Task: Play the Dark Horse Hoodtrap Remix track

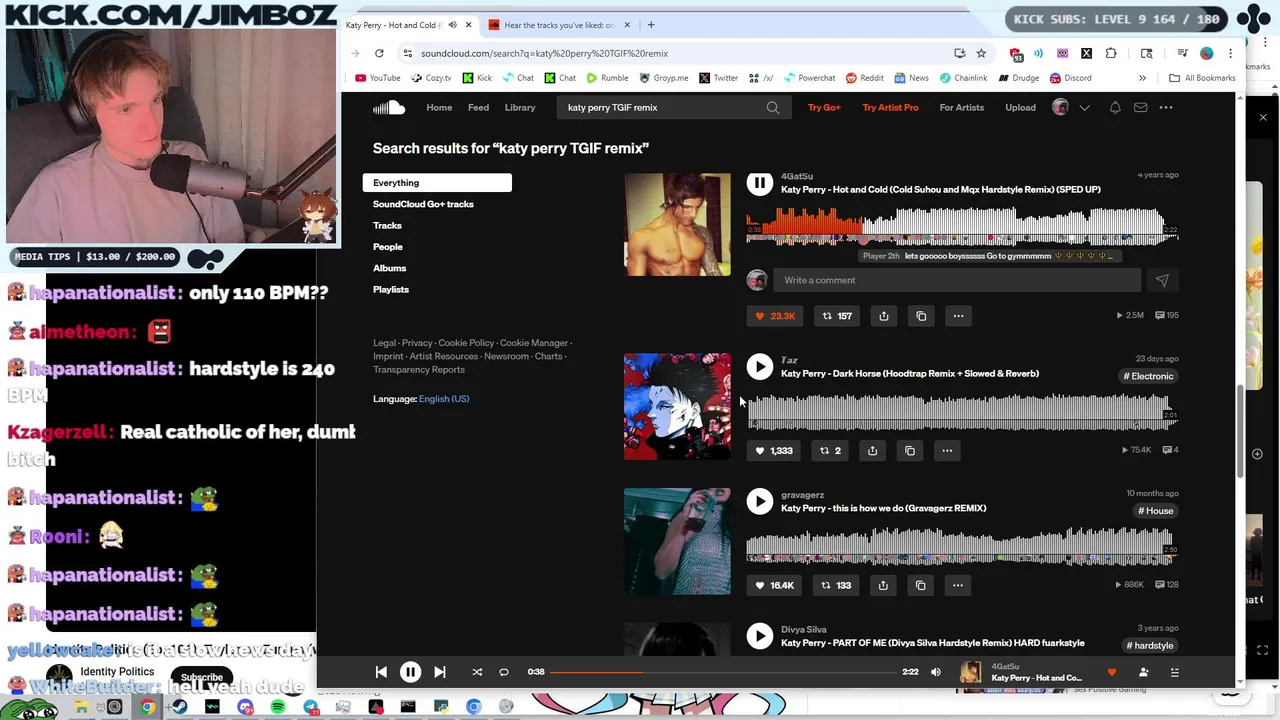Action: [x=760, y=367]
